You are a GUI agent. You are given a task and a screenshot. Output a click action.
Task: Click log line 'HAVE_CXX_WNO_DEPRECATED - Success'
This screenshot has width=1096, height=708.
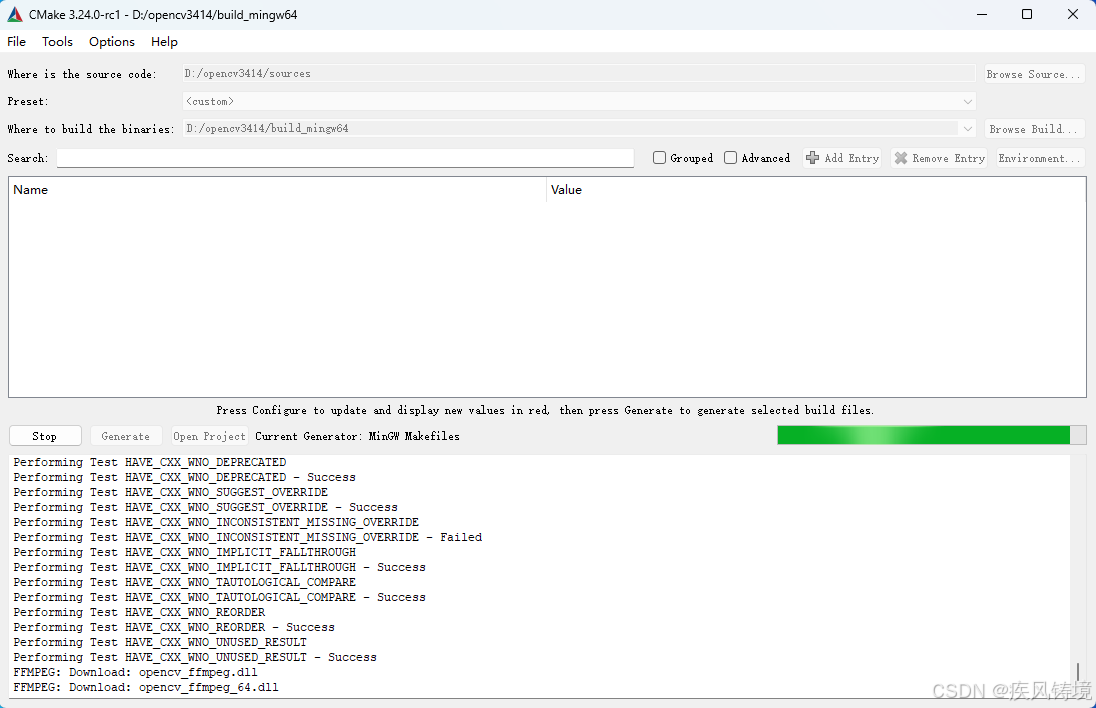(184, 477)
